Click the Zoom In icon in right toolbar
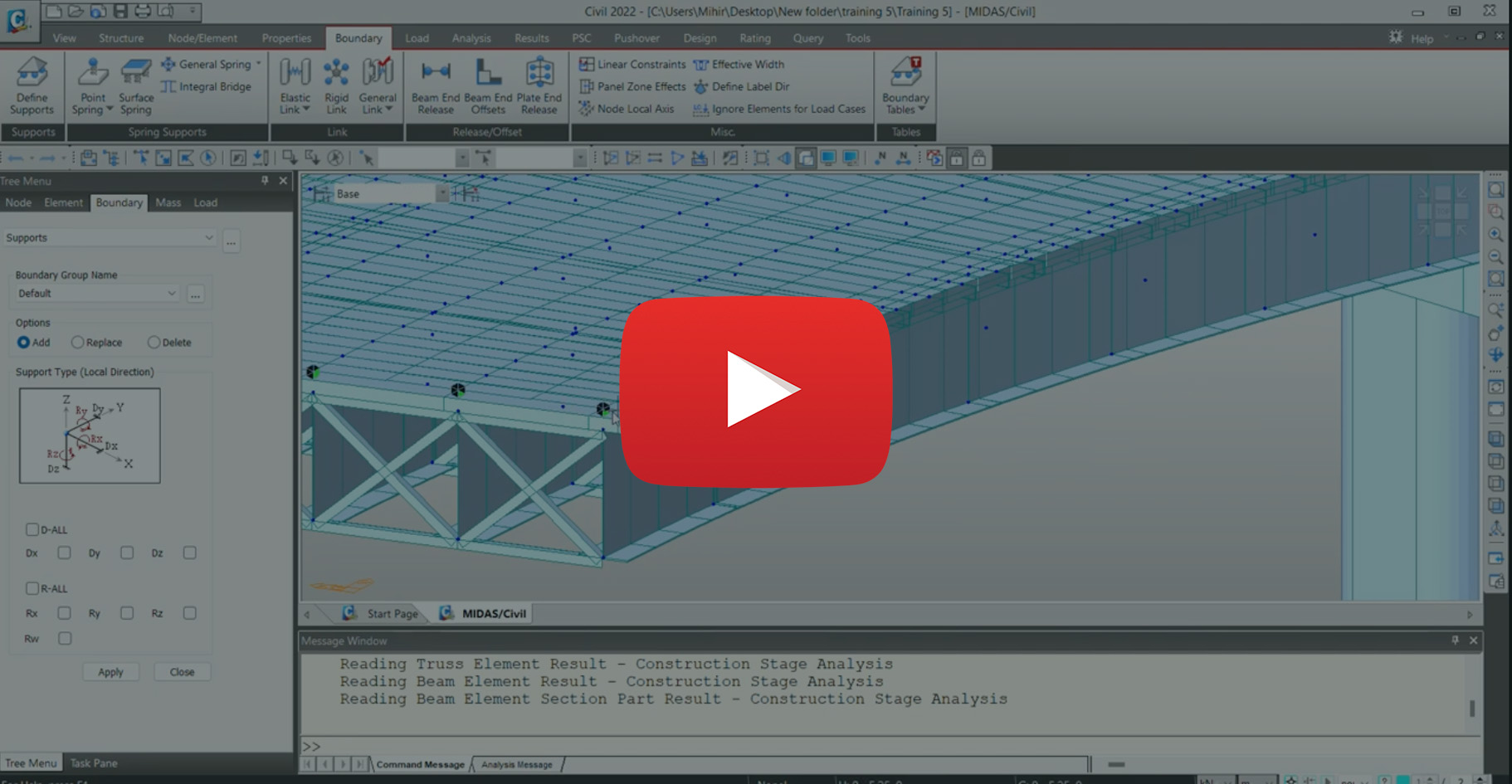Screen dimensions: 1512x784 pos(1495,235)
